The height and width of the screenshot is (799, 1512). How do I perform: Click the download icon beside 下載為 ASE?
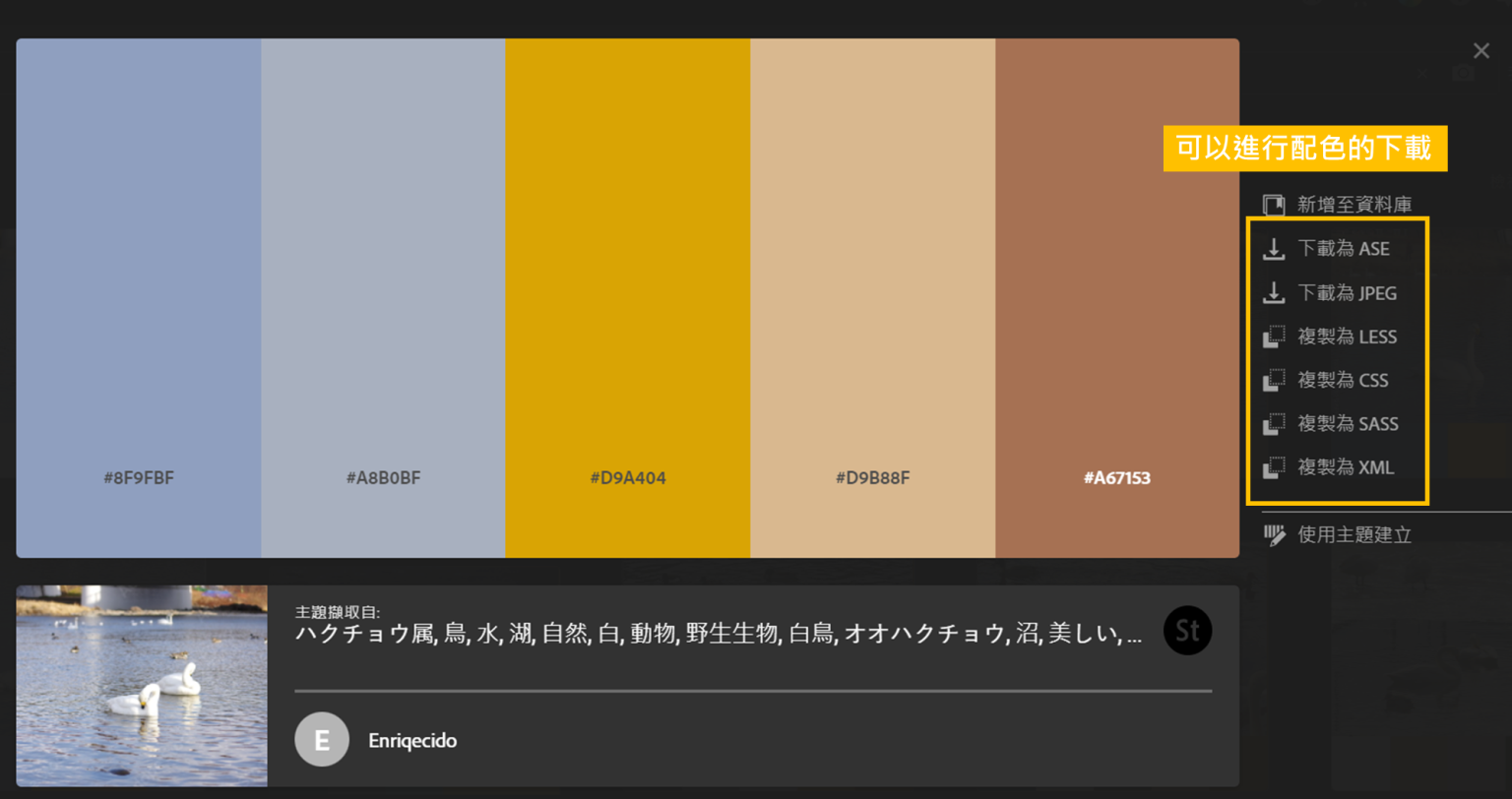pos(1276,248)
